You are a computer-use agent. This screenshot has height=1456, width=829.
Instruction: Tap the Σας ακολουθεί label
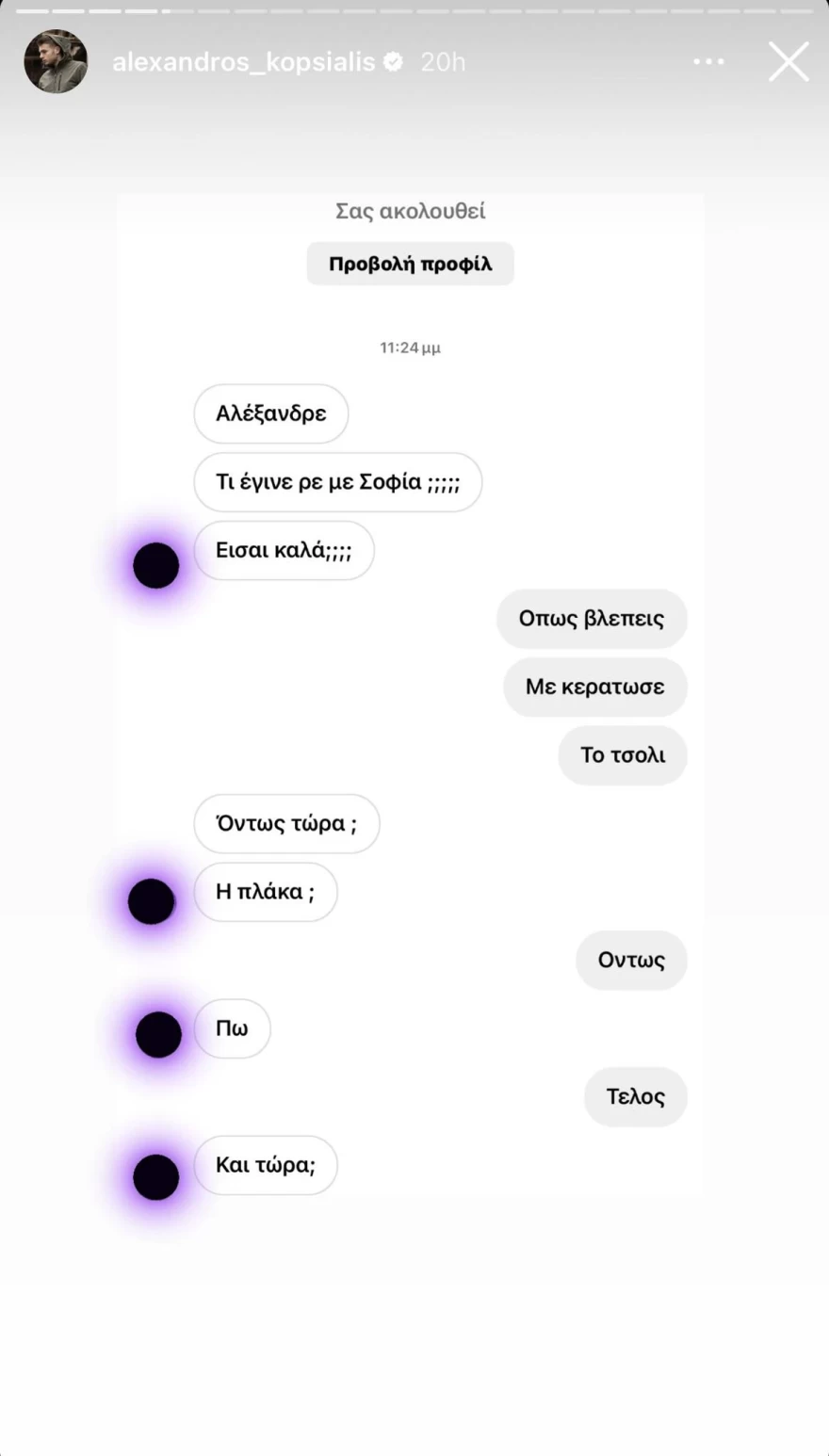pyautogui.click(x=411, y=211)
